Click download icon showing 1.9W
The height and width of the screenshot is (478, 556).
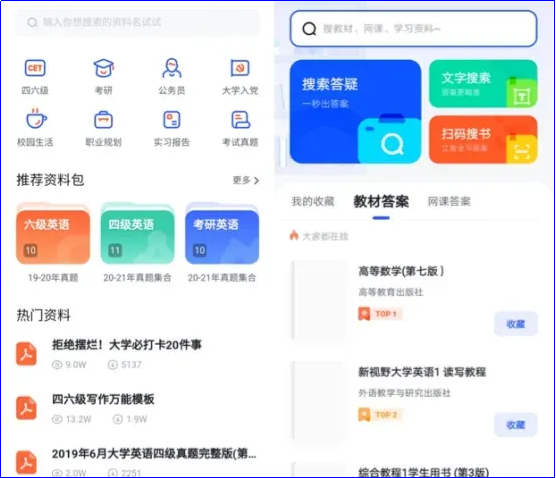[x=118, y=419]
